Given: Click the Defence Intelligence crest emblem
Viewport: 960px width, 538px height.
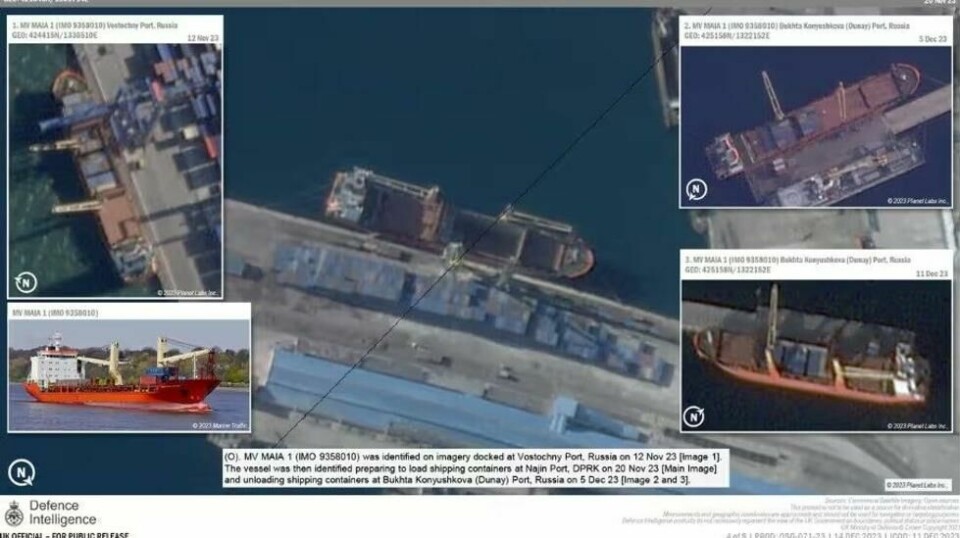Looking at the screenshot, I should pos(13,514).
